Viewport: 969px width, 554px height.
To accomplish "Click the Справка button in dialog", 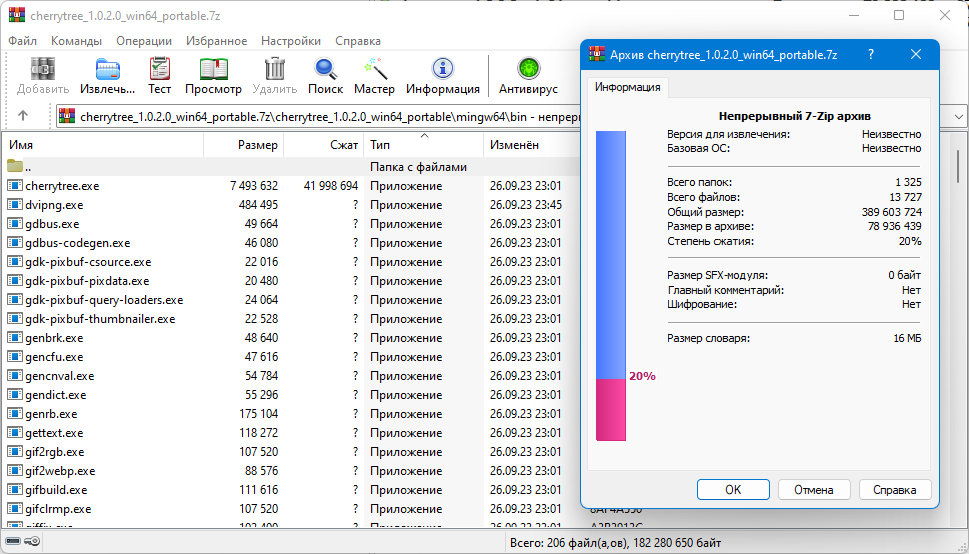I will coord(895,490).
